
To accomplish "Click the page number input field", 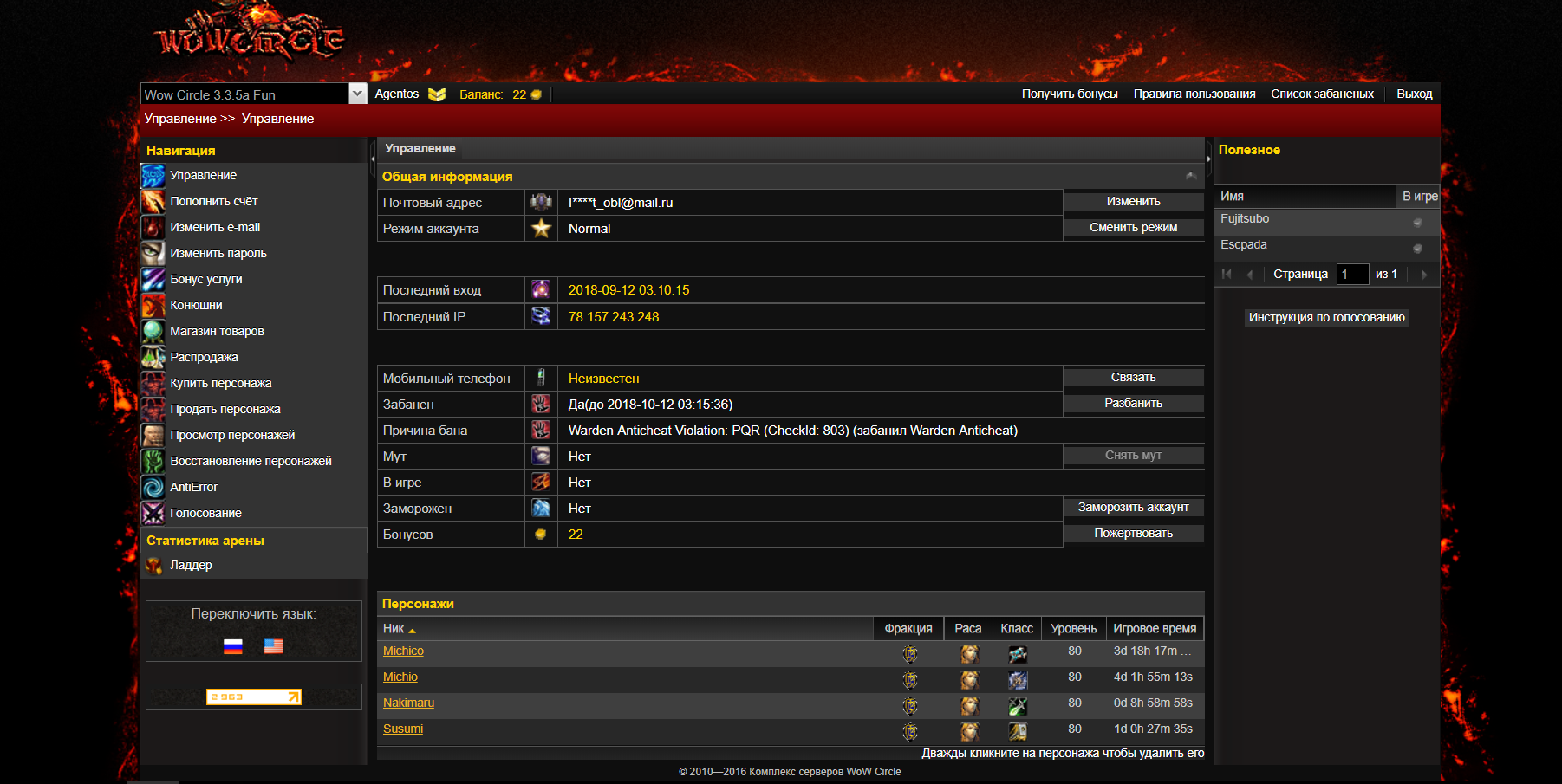I will [x=1352, y=275].
